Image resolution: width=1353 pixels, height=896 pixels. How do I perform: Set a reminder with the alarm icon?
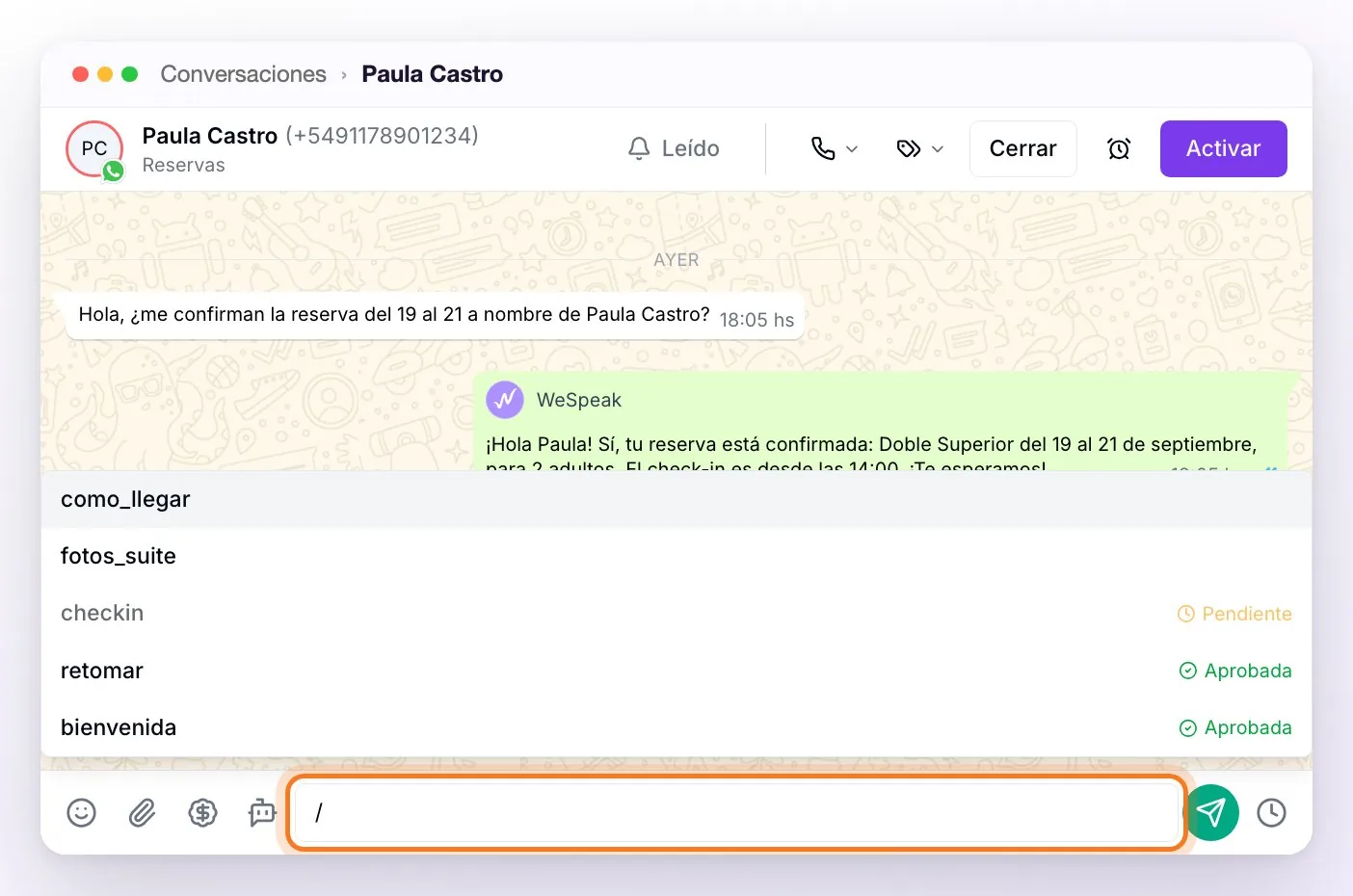click(x=1119, y=149)
